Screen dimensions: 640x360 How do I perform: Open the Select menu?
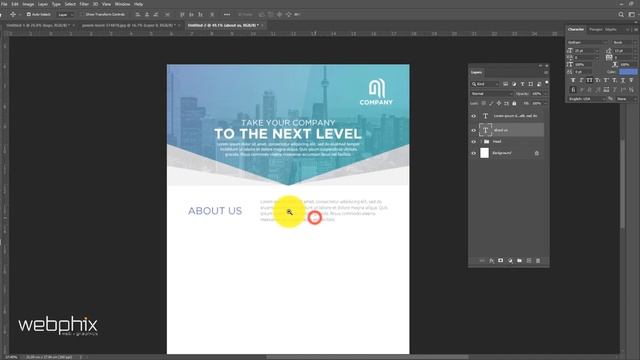pyautogui.click(x=70, y=4)
